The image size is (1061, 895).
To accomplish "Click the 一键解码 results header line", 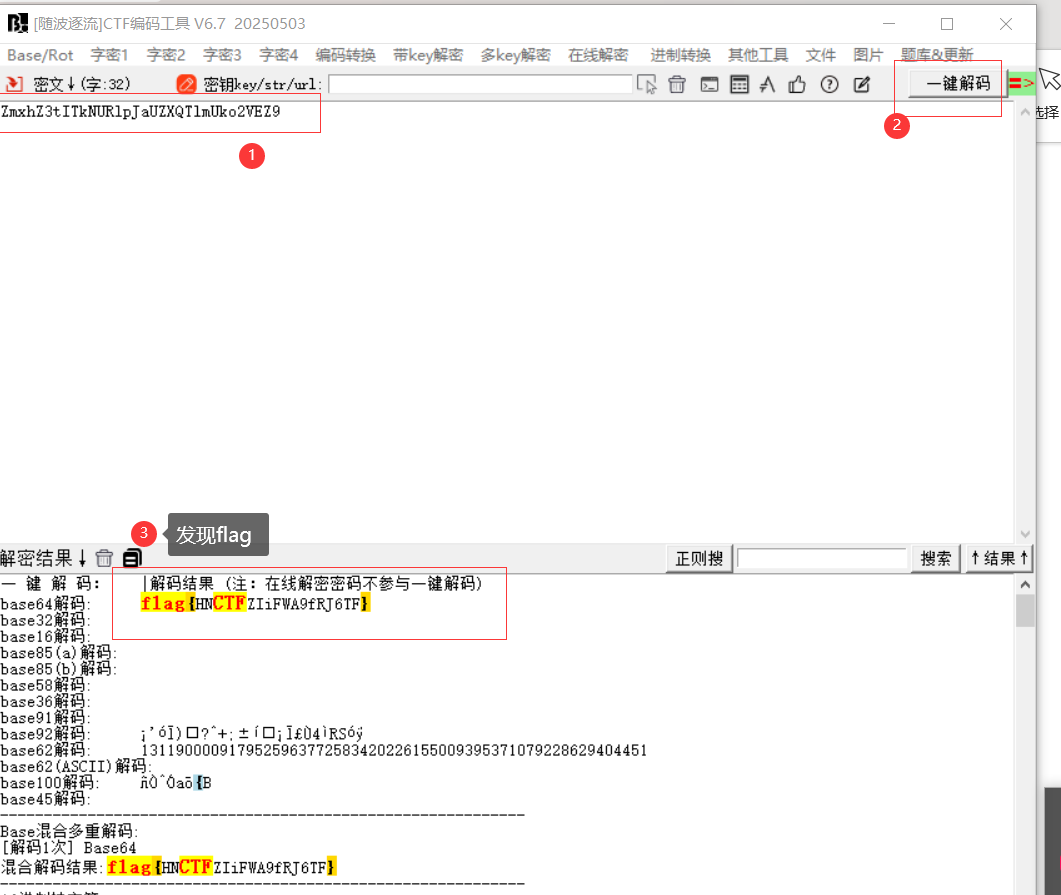I will pos(242,583).
